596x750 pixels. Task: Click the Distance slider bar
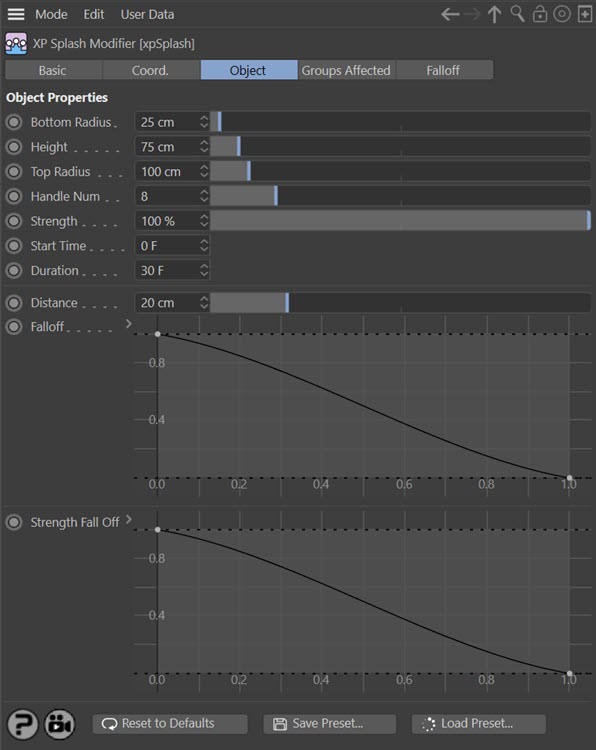(x=400, y=303)
